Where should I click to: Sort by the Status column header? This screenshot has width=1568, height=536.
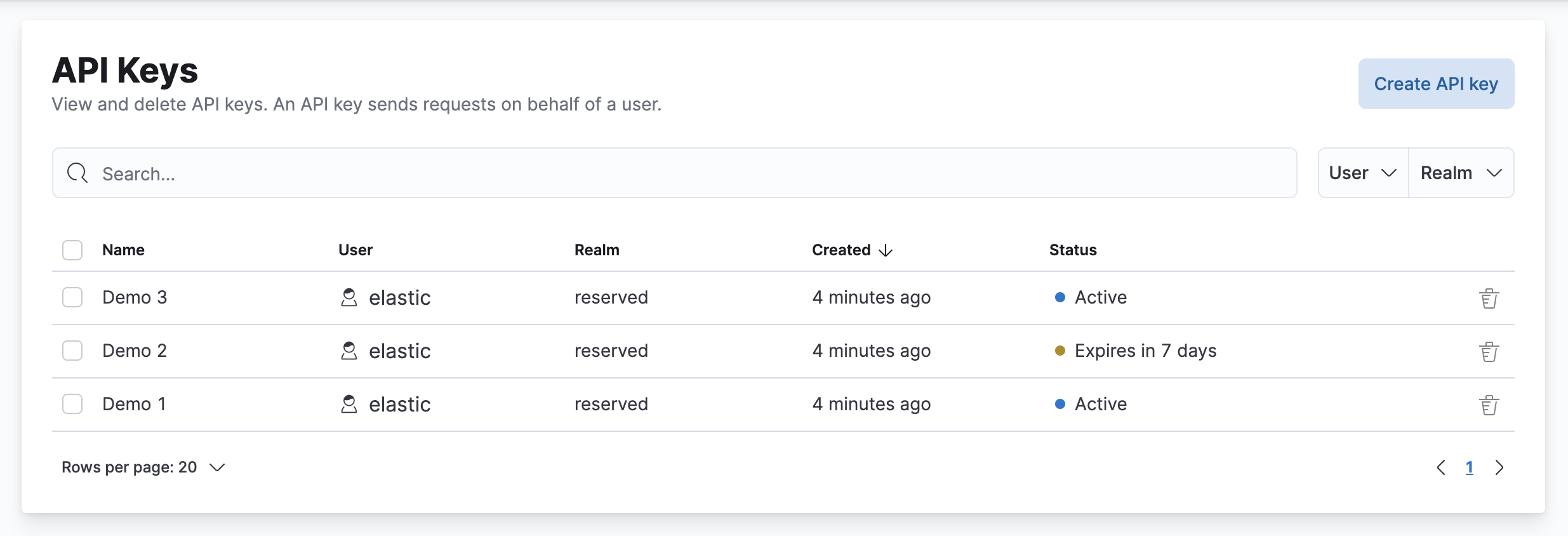point(1073,250)
